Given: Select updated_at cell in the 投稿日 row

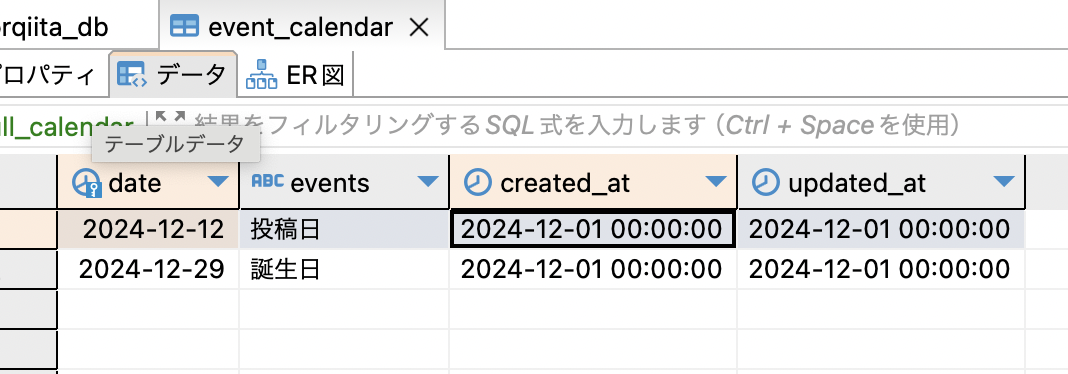Looking at the screenshot, I should pos(881,230).
